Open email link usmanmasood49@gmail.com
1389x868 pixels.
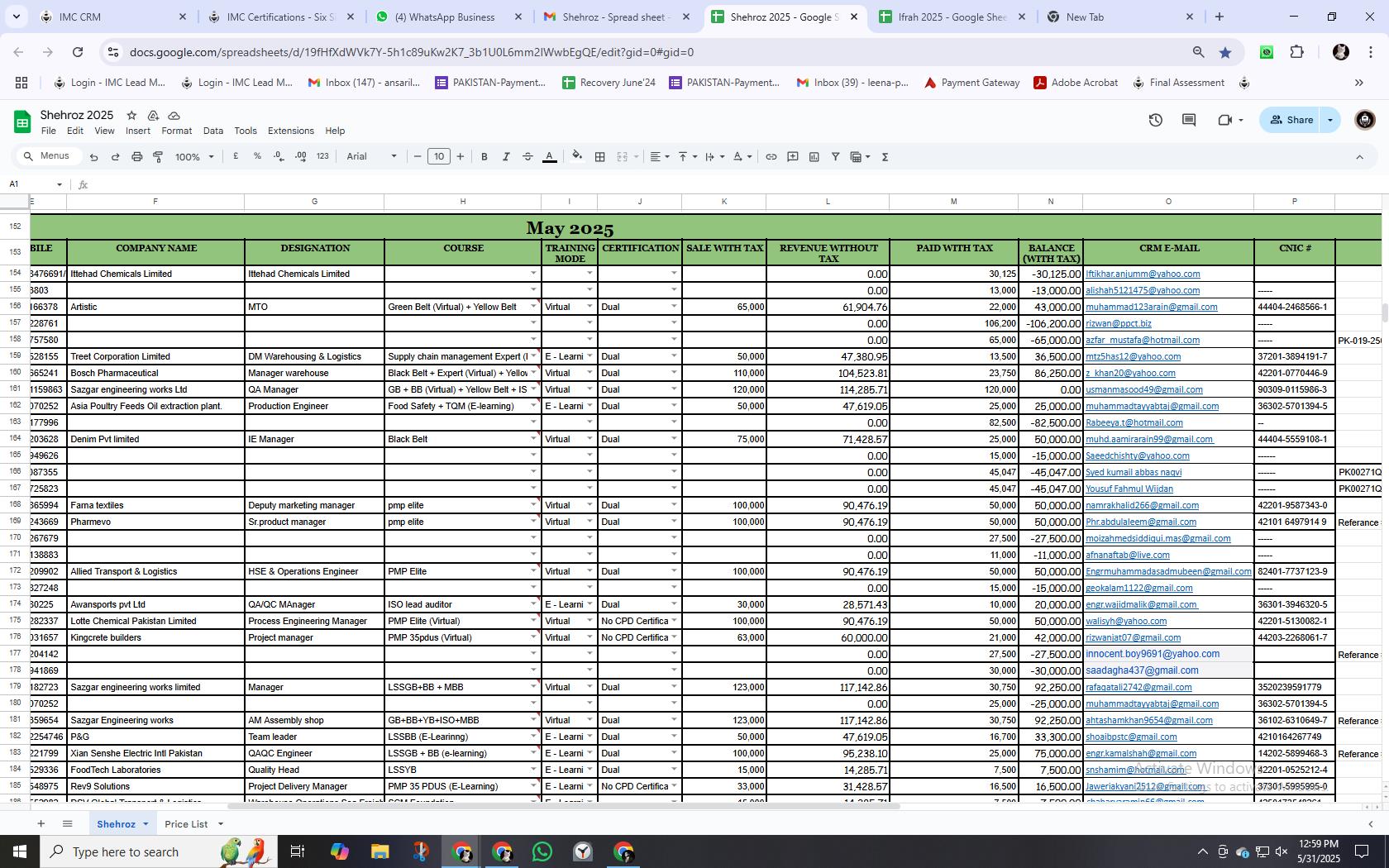tap(1143, 389)
